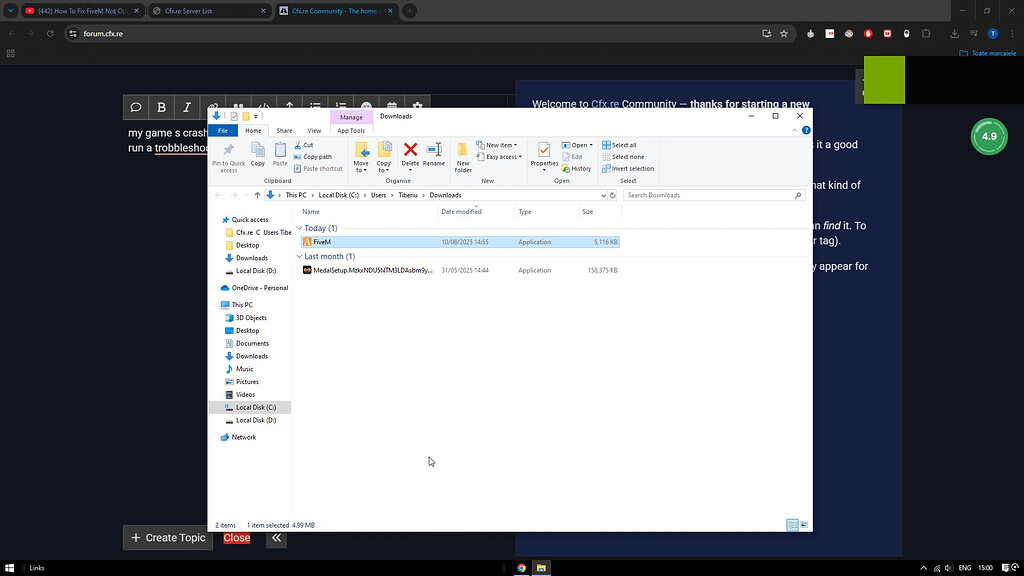The image size is (1024, 576).
Task: Switch to the View ribbon tab
Action: 314,130
